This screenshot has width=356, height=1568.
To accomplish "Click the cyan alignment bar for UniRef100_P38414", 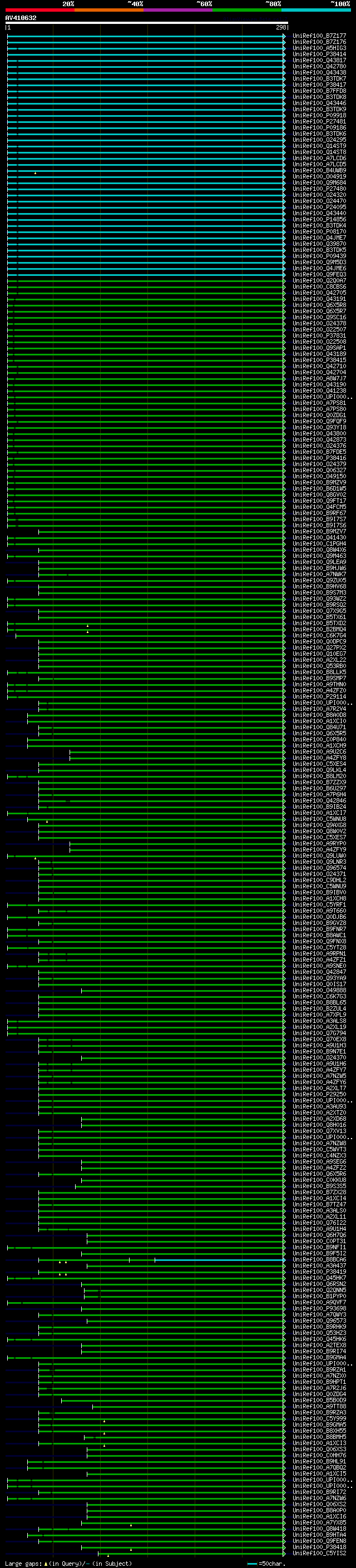I will point(146,55).
